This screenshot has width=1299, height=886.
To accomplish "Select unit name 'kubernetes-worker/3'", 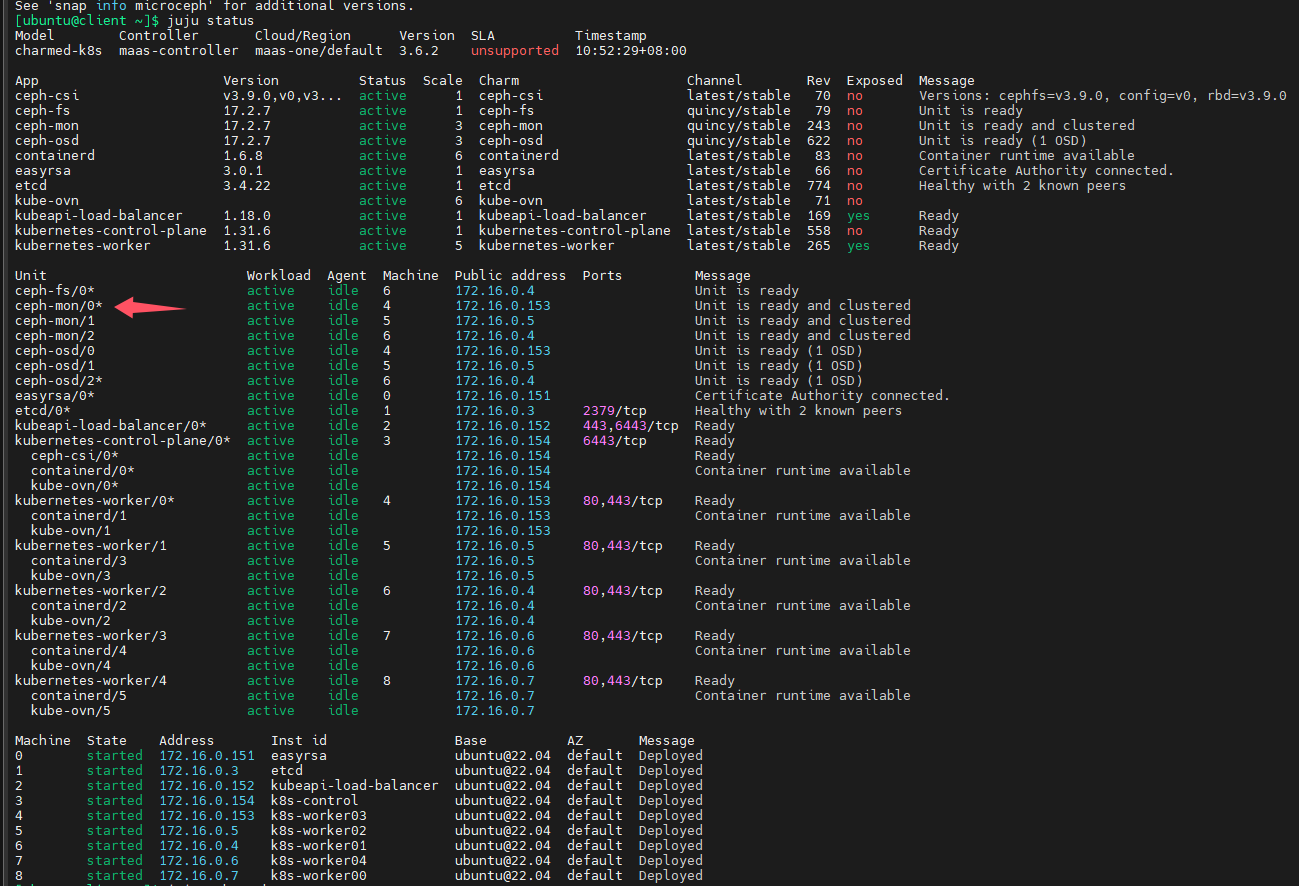I will [91, 636].
